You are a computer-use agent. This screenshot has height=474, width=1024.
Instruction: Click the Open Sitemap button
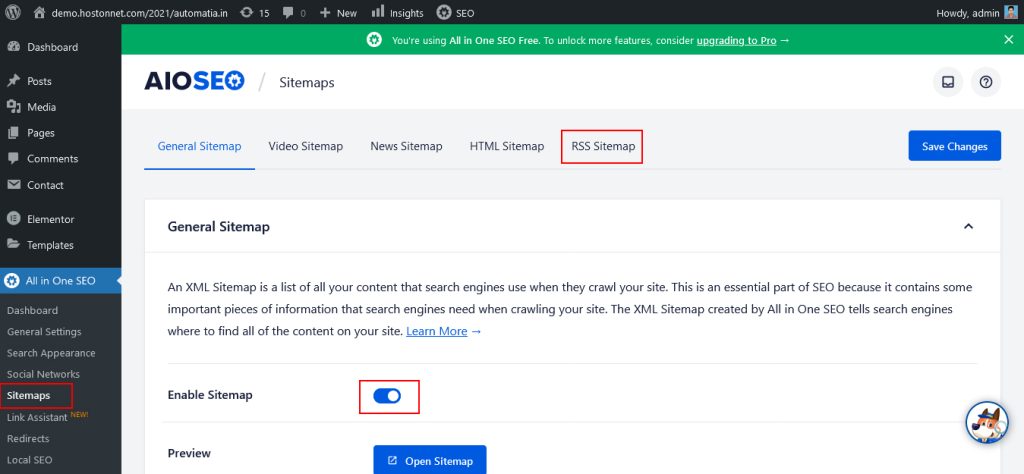pyautogui.click(x=430, y=460)
